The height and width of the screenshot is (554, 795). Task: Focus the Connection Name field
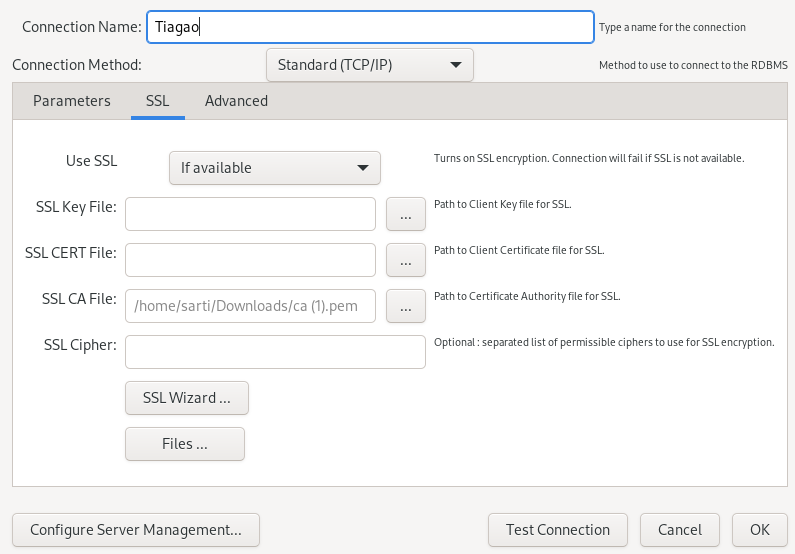[x=370, y=27]
